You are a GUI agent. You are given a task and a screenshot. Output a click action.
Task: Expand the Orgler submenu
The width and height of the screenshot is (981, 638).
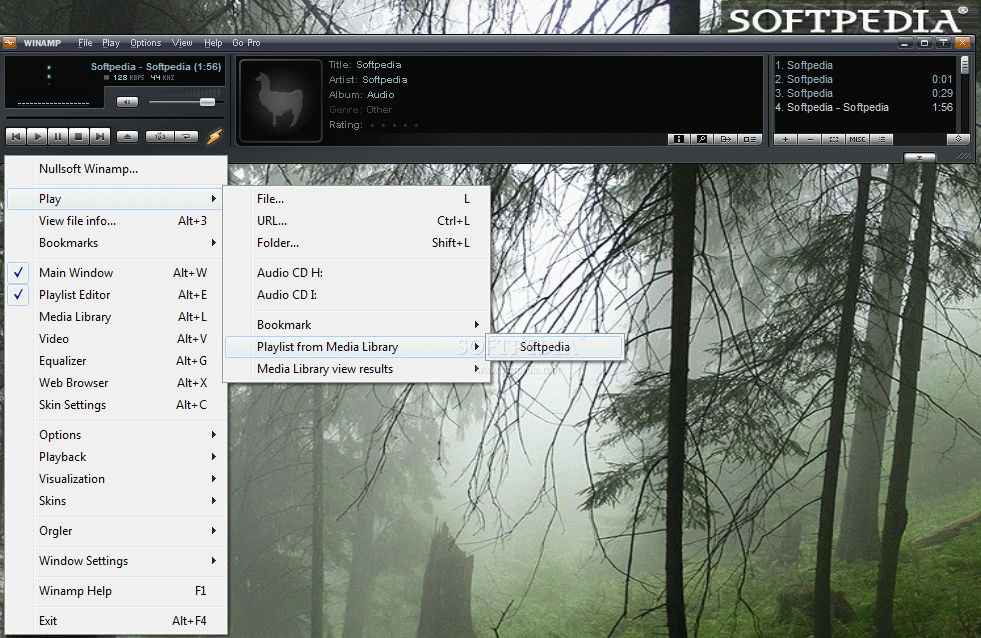(116, 530)
